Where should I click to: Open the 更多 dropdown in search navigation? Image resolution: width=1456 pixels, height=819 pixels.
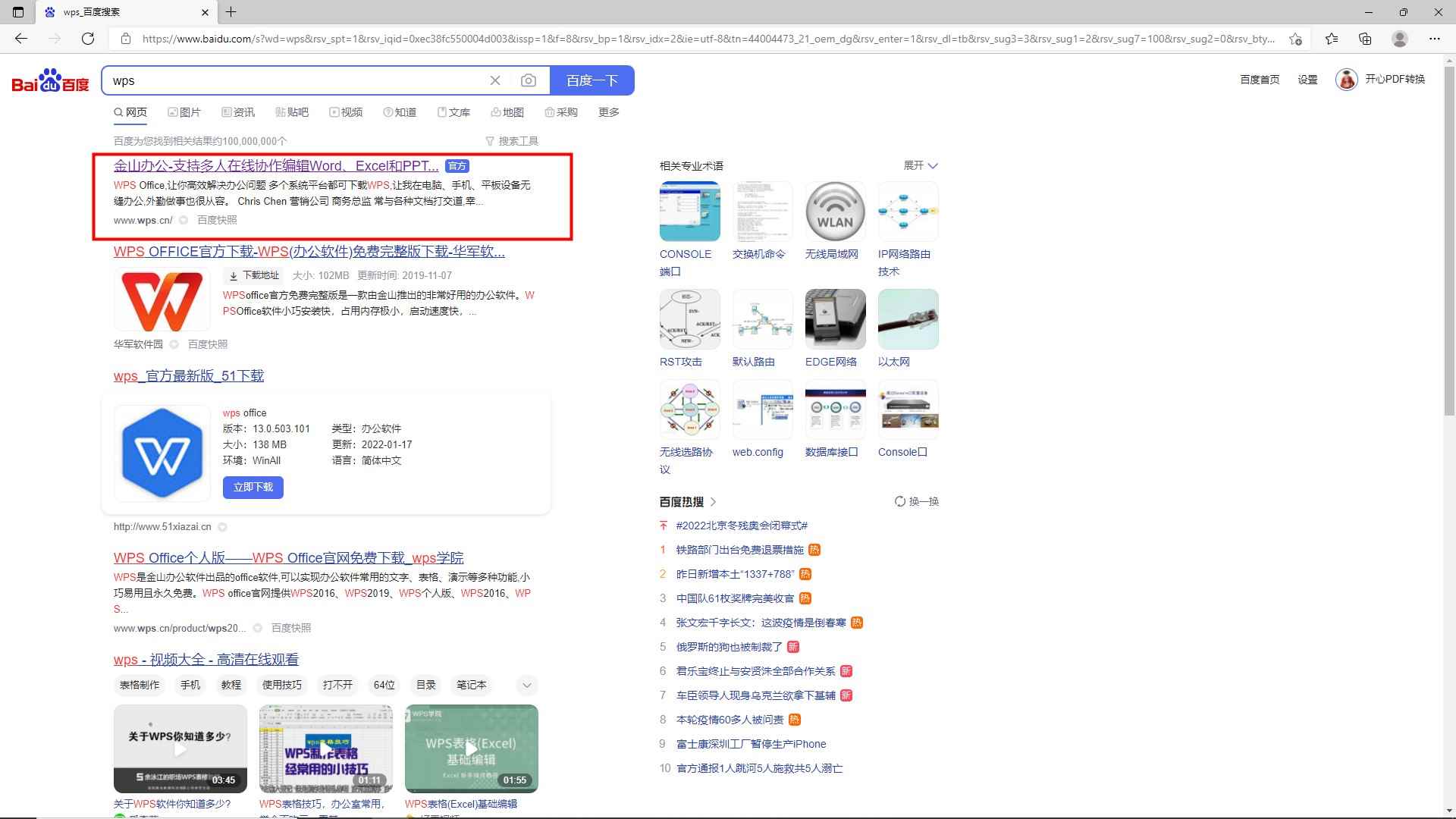pyautogui.click(x=608, y=111)
